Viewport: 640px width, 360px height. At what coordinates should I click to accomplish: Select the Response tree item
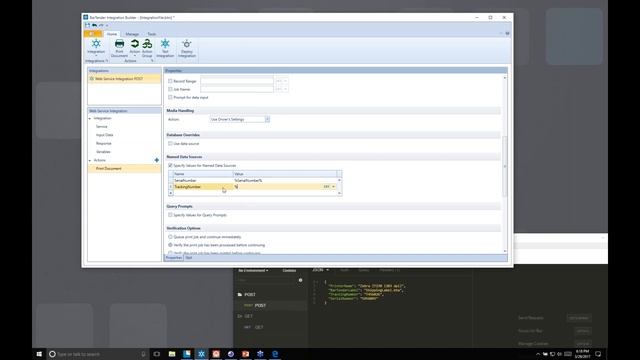point(103,144)
